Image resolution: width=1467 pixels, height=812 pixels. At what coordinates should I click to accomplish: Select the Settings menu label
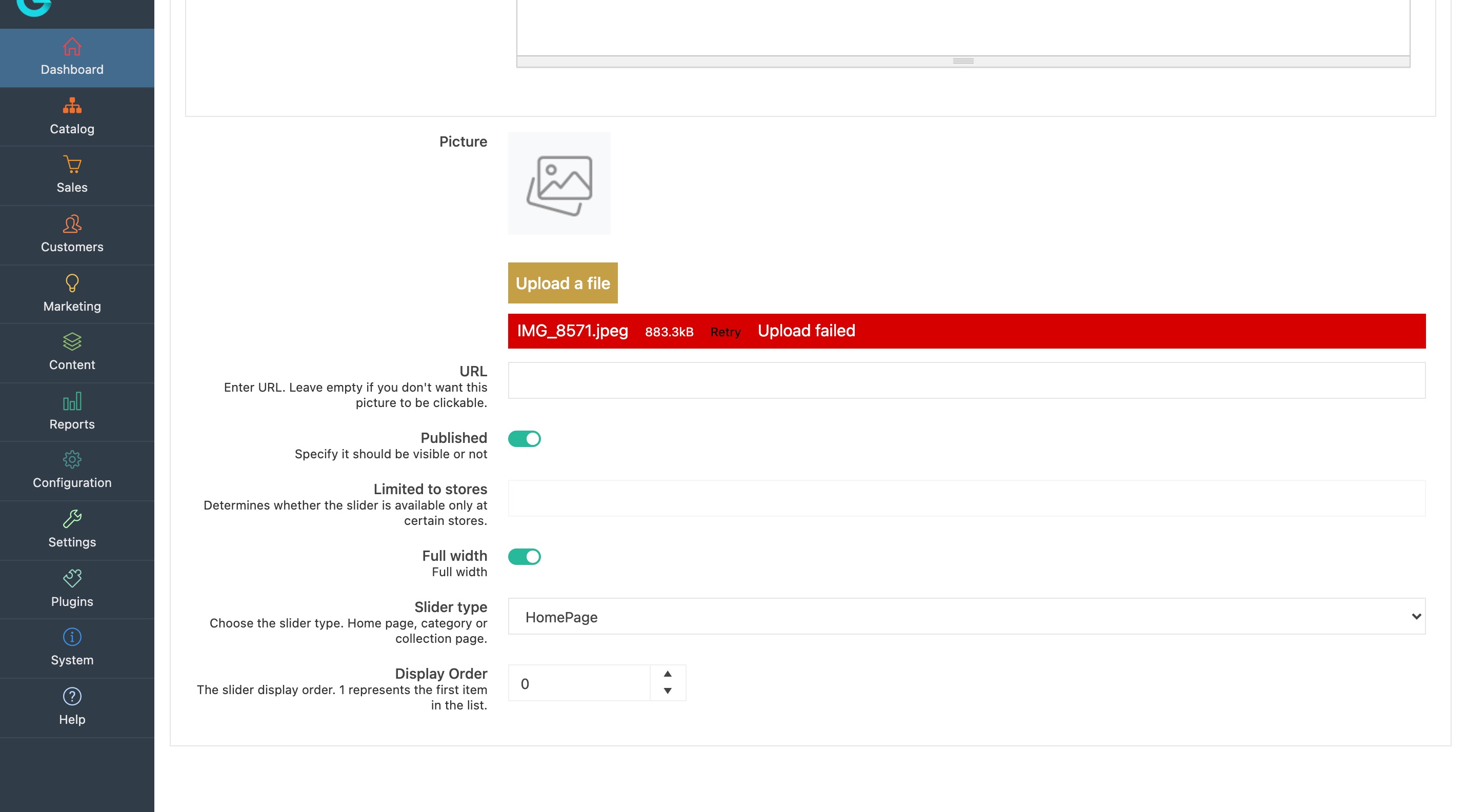pyautogui.click(x=72, y=542)
